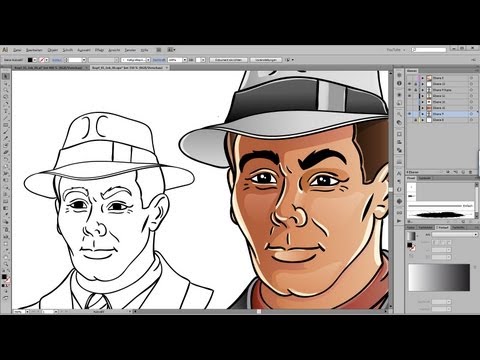Click the trash icon in Ebenen panel
The height and width of the screenshot is (360, 480).
[x=470, y=172]
